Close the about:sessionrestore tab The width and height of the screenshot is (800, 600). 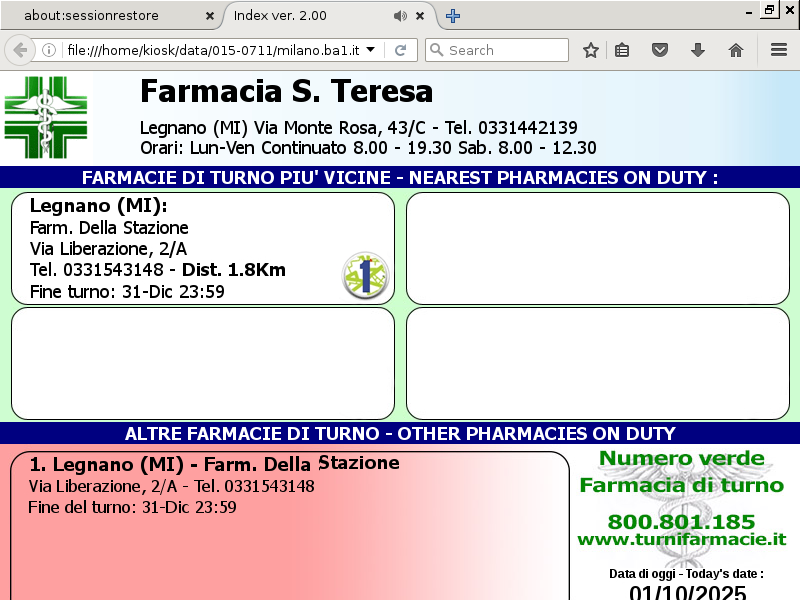(209, 16)
